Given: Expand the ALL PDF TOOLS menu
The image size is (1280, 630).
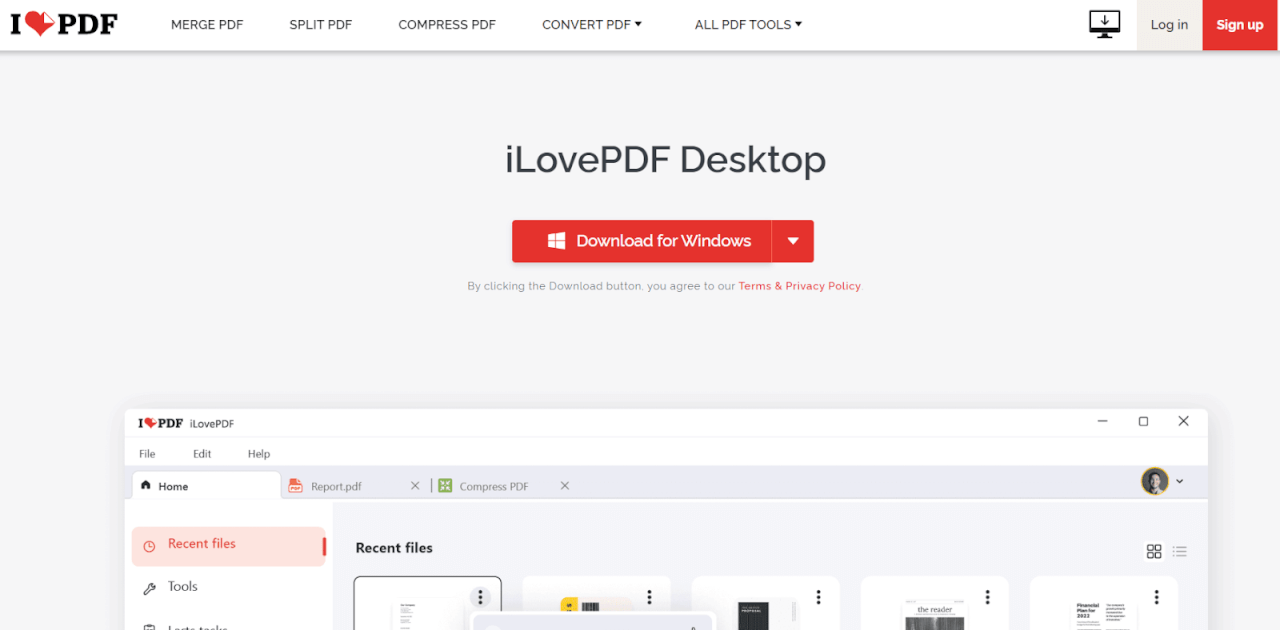Looking at the screenshot, I should point(748,24).
